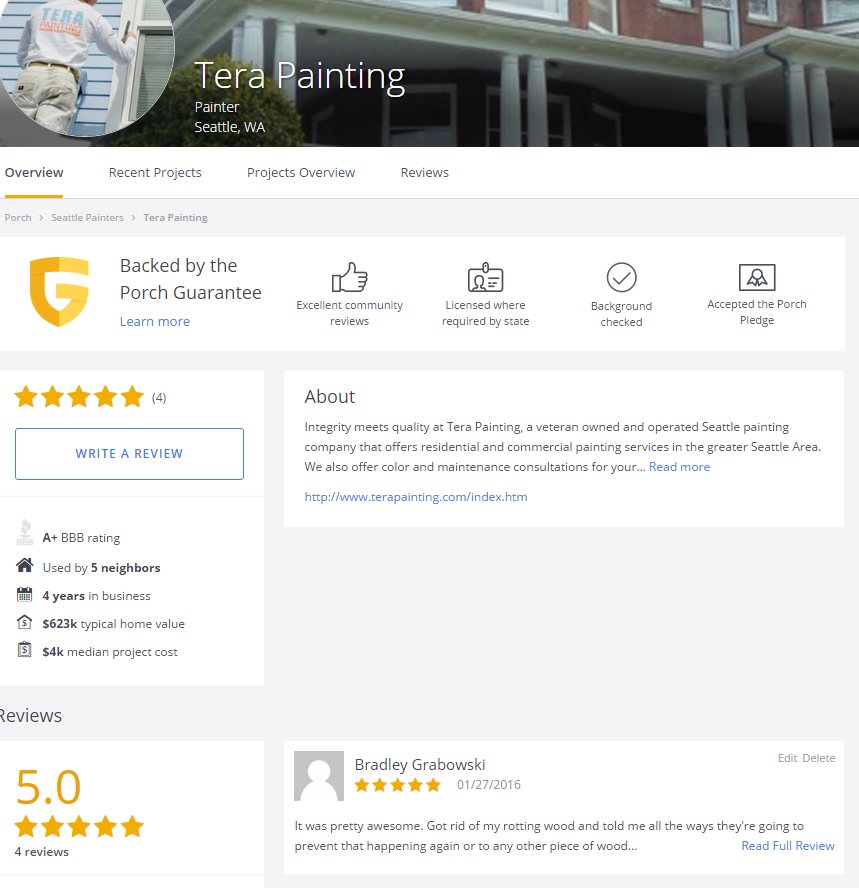Click the '4 reviews' label
Viewport: 859px width, 888px height.
point(41,852)
